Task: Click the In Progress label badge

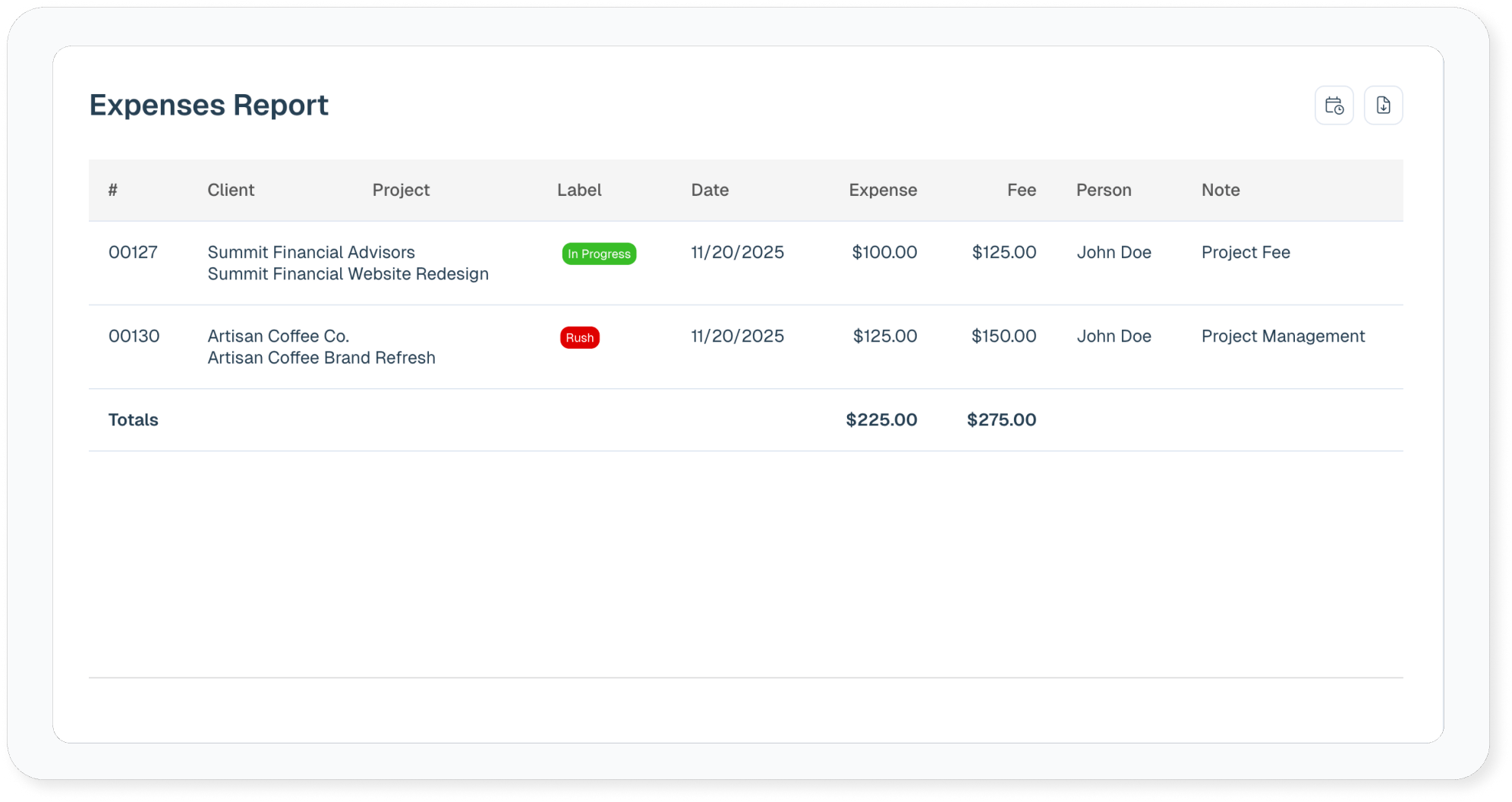Action: [599, 254]
